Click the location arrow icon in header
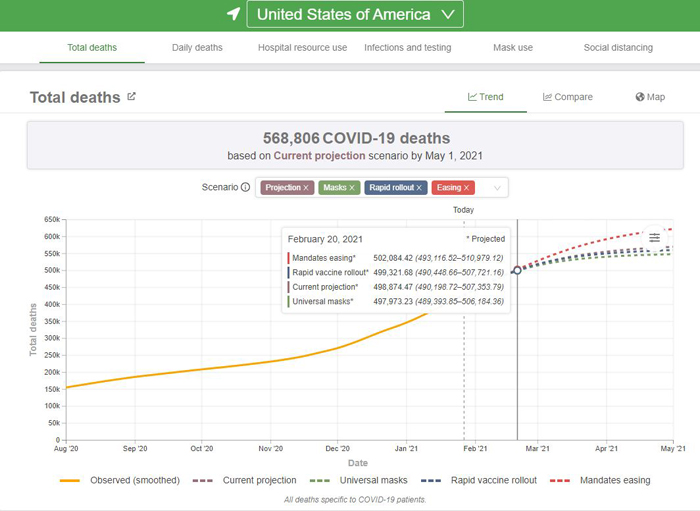 click(x=233, y=14)
